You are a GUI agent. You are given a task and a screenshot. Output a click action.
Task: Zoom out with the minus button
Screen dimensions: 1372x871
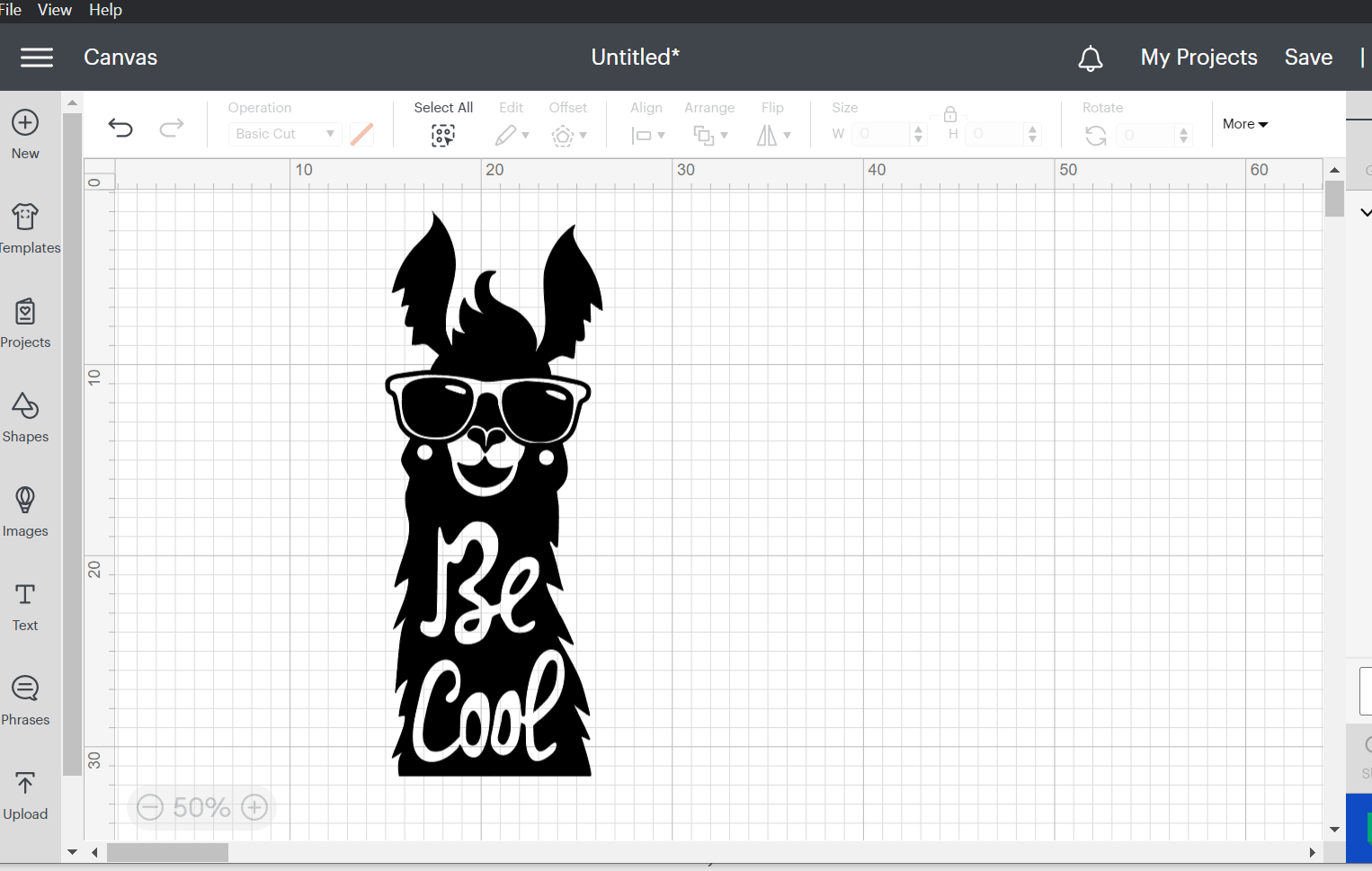[150, 807]
